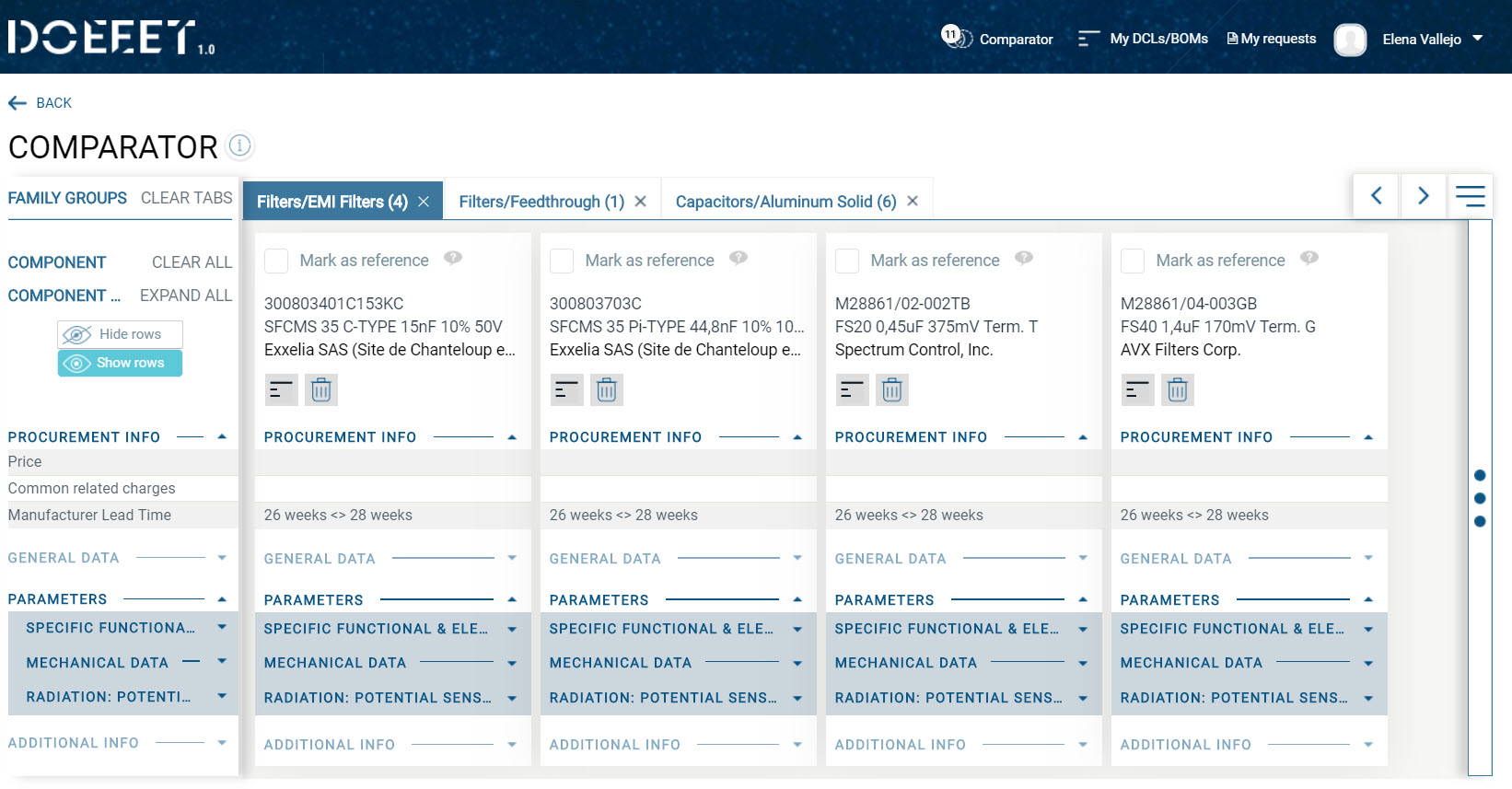
Task: Show previous tabs with left arrow
Action: pyautogui.click(x=1376, y=195)
